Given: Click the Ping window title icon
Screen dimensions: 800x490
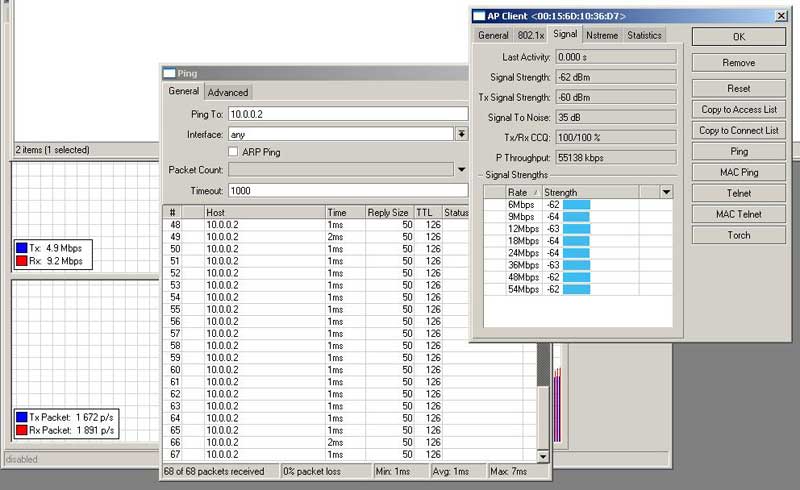Looking at the screenshot, I should [169, 74].
